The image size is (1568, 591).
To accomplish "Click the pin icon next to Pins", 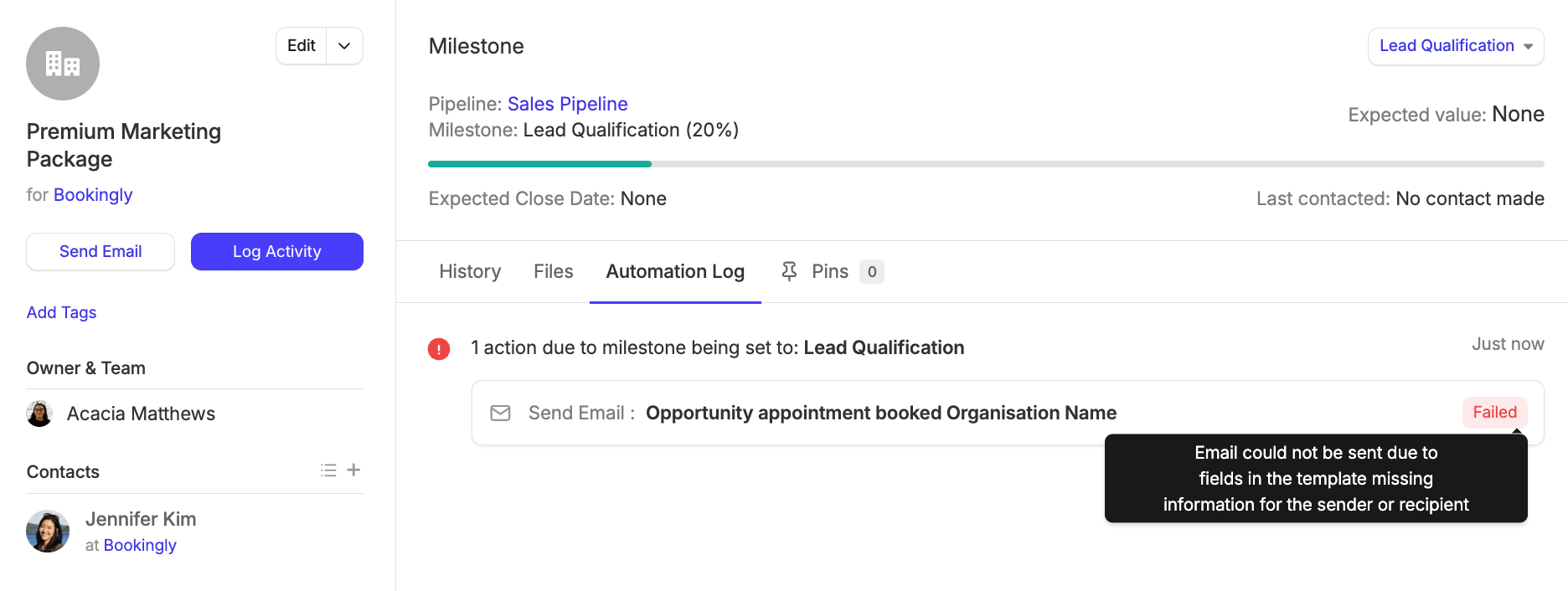I will click(x=789, y=271).
